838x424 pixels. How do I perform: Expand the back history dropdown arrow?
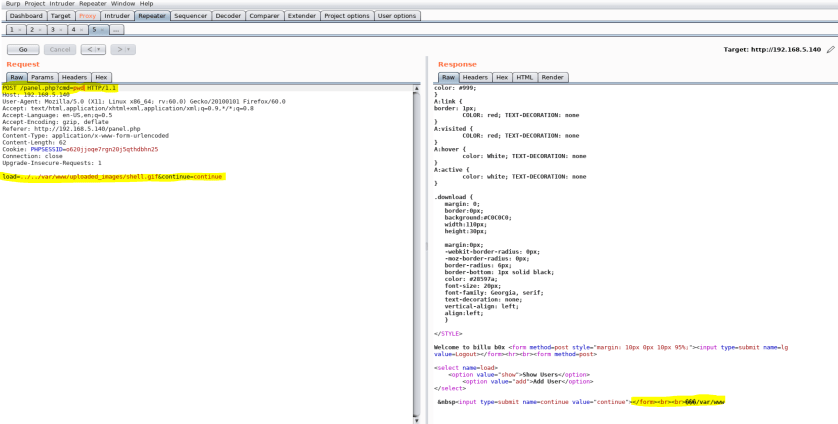(99, 49)
